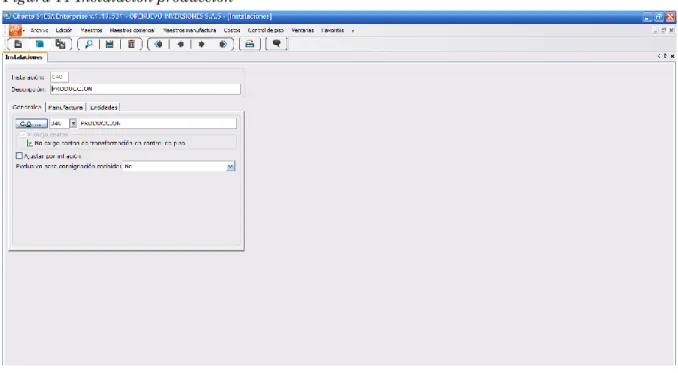Open the Favoritos menu
The height and width of the screenshot is (373, 678).
(x=333, y=30)
